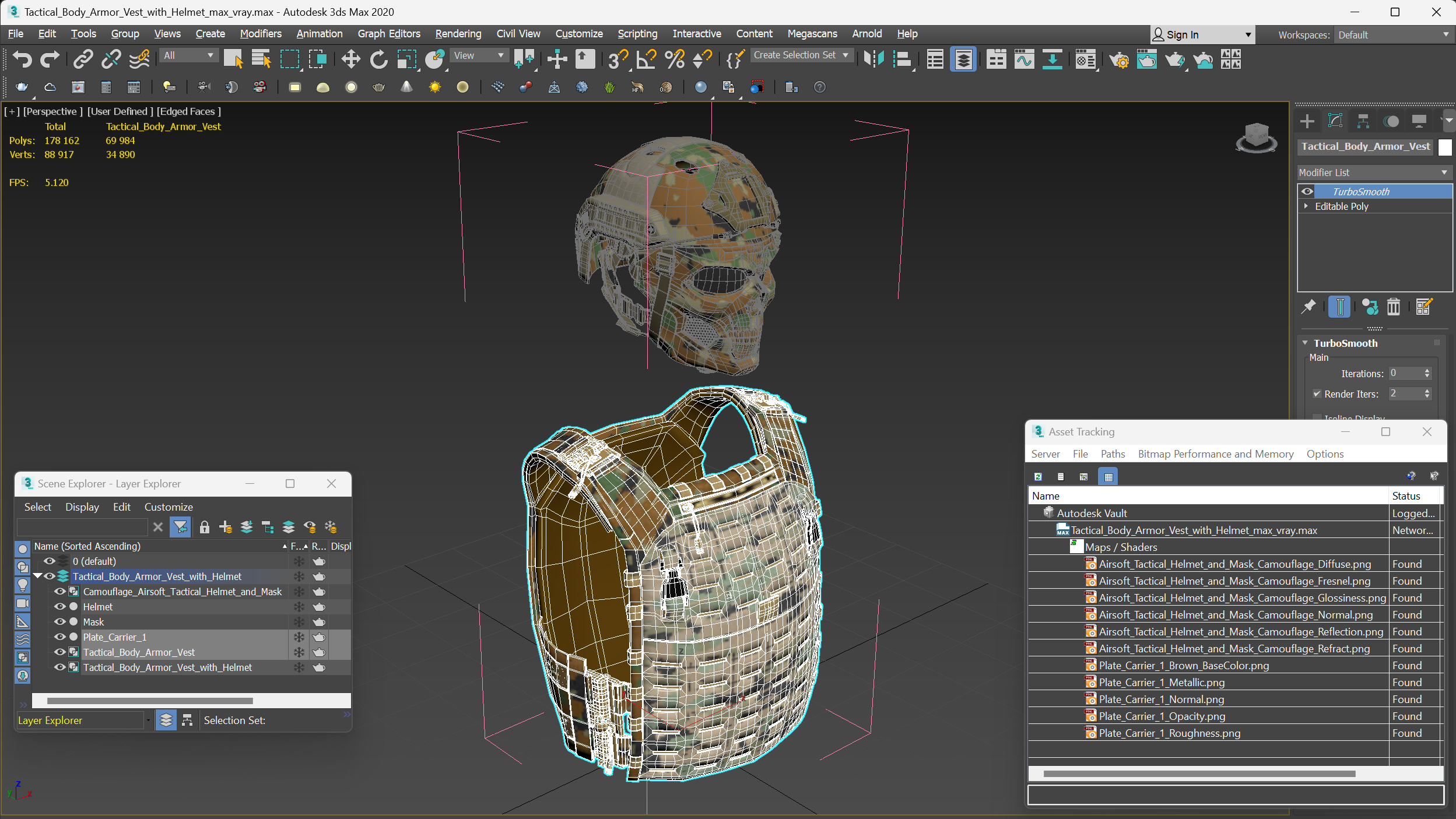This screenshot has width=1456, height=819.
Task: Click the Select and Rotate tool icon
Action: pos(378,60)
